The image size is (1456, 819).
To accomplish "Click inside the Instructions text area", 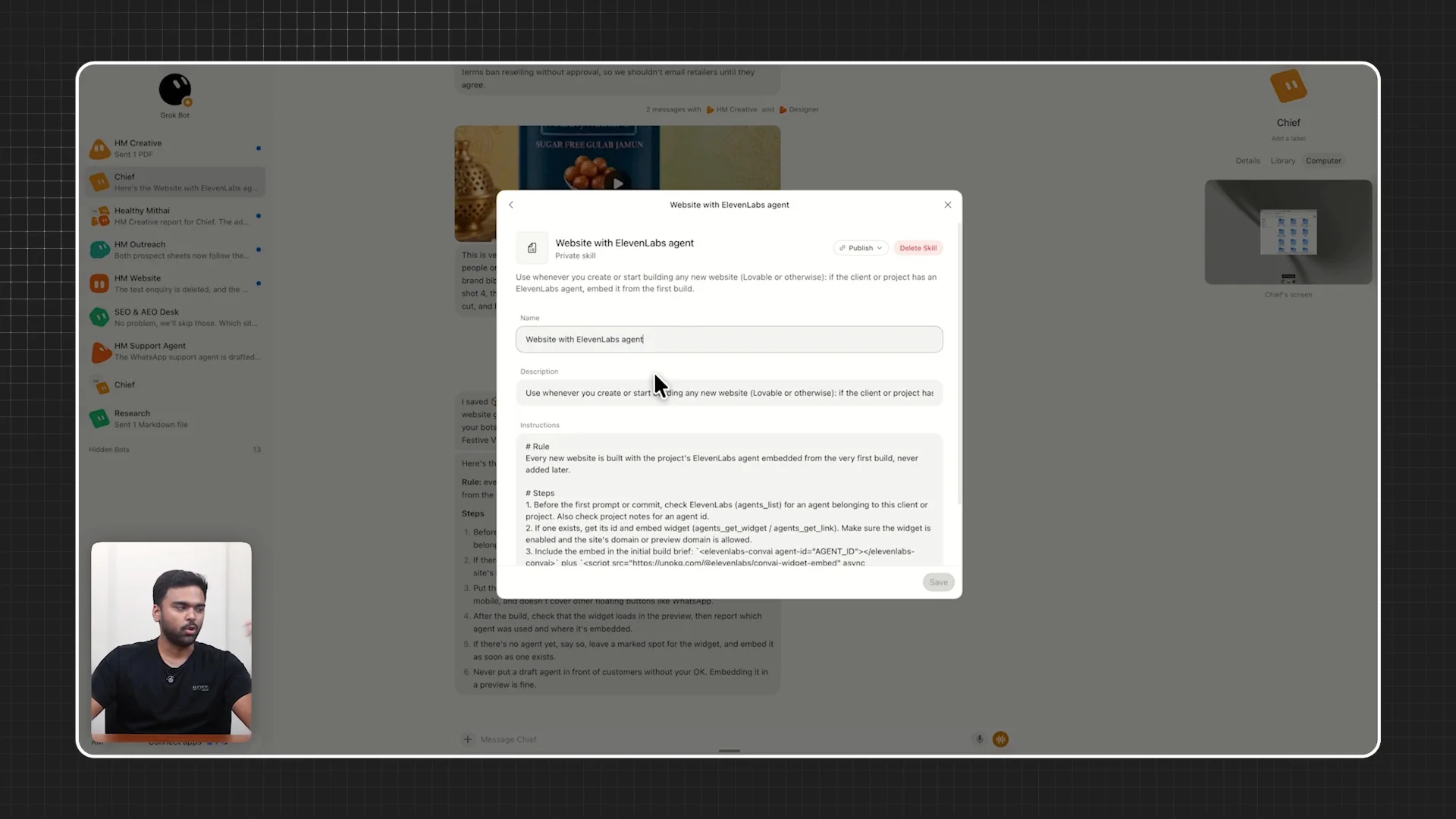I will (729, 500).
